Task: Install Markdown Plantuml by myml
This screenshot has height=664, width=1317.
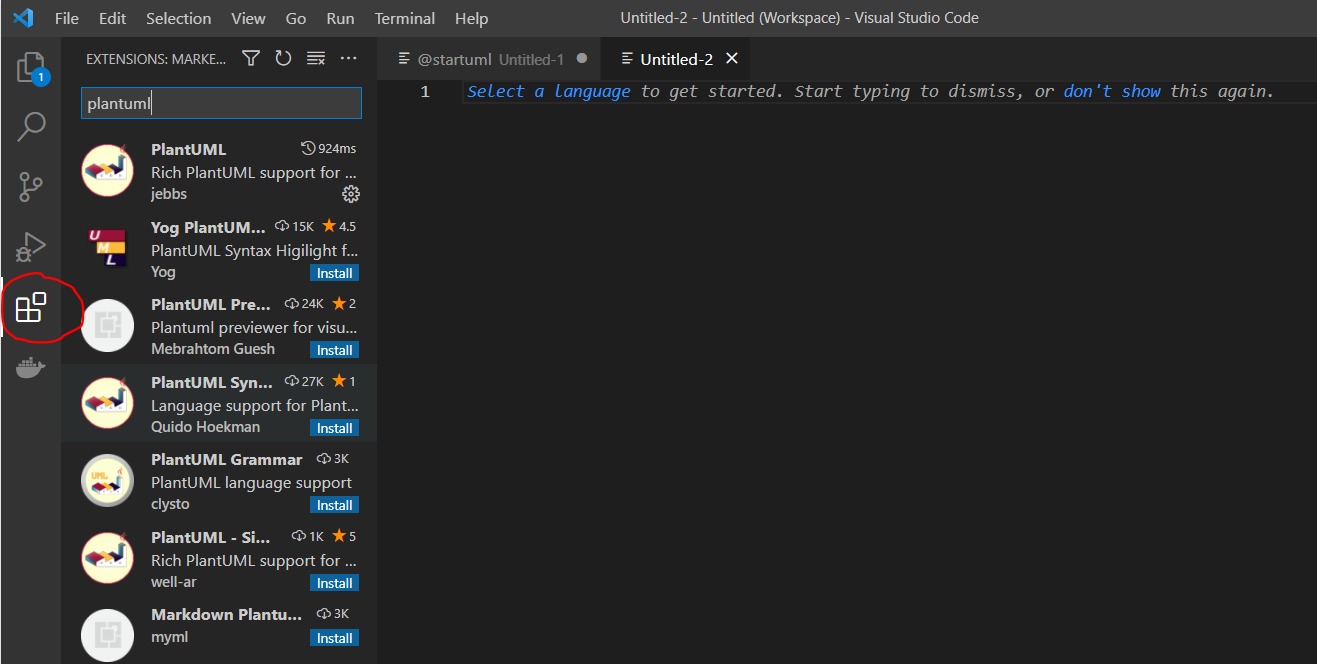Action: (x=334, y=638)
